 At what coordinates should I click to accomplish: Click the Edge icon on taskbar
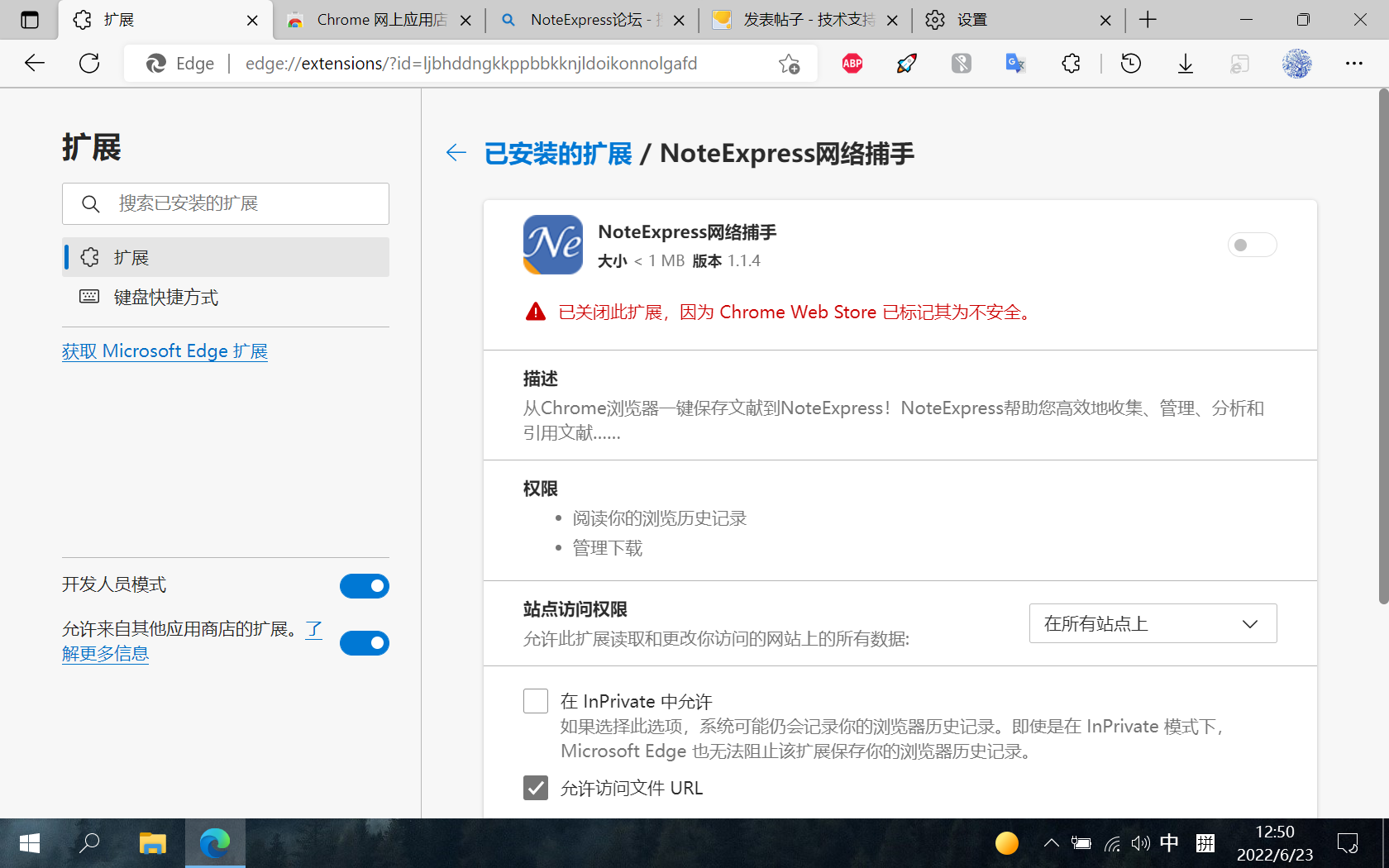pyautogui.click(x=215, y=843)
